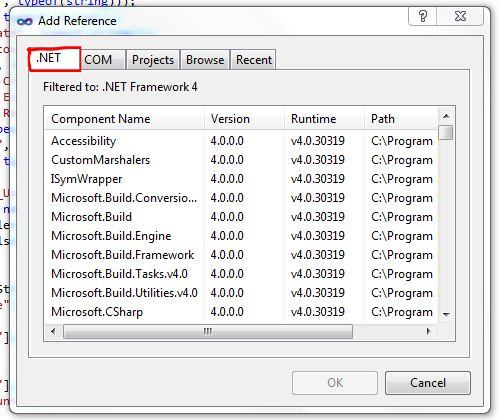Switch to the Projects tab
Image resolution: width=500 pixels, height=420 pixels.
tap(153, 60)
